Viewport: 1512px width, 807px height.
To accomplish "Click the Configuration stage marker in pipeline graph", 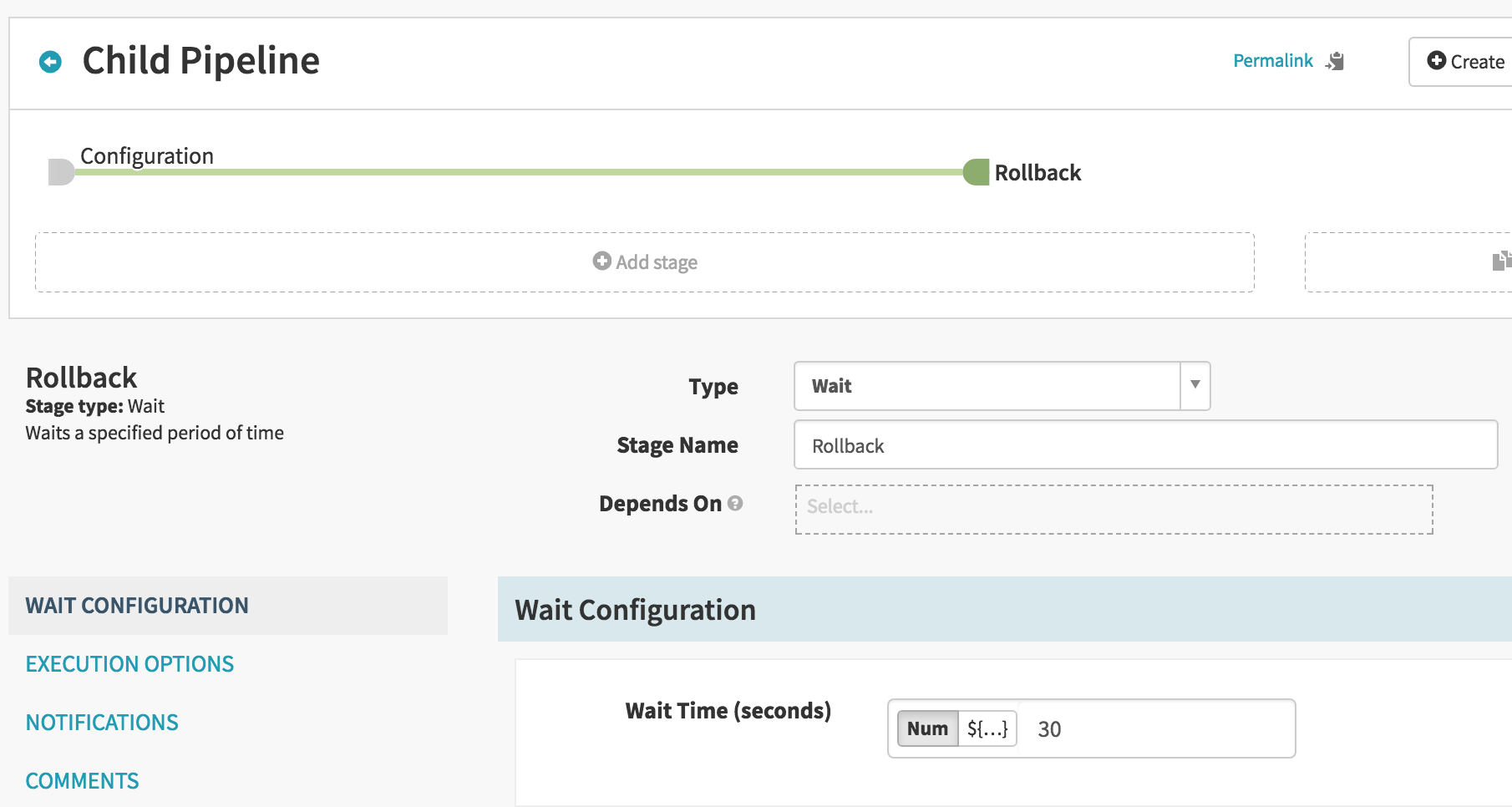I will (x=61, y=172).
